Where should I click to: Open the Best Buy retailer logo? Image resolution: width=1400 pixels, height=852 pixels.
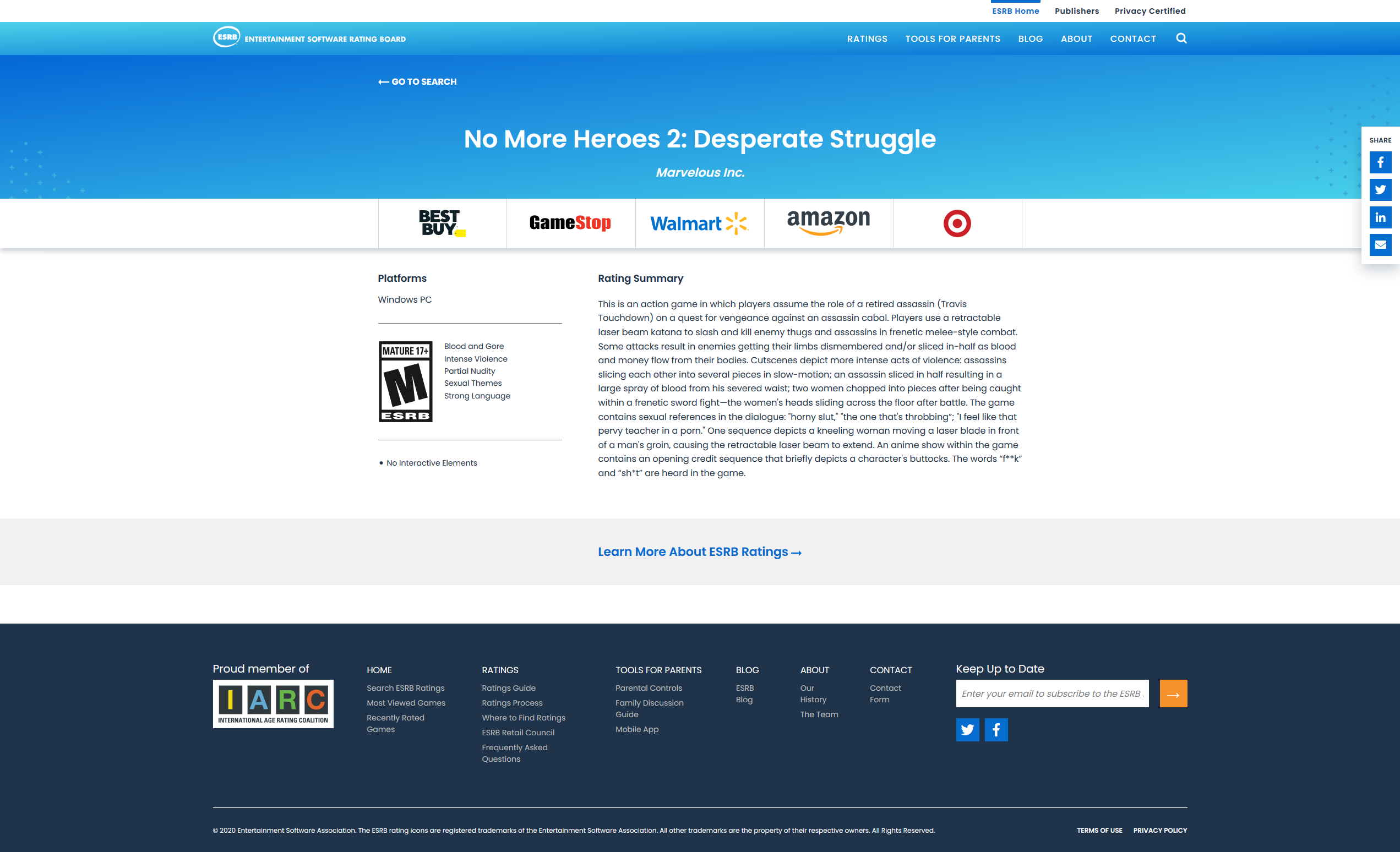[x=442, y=223]
